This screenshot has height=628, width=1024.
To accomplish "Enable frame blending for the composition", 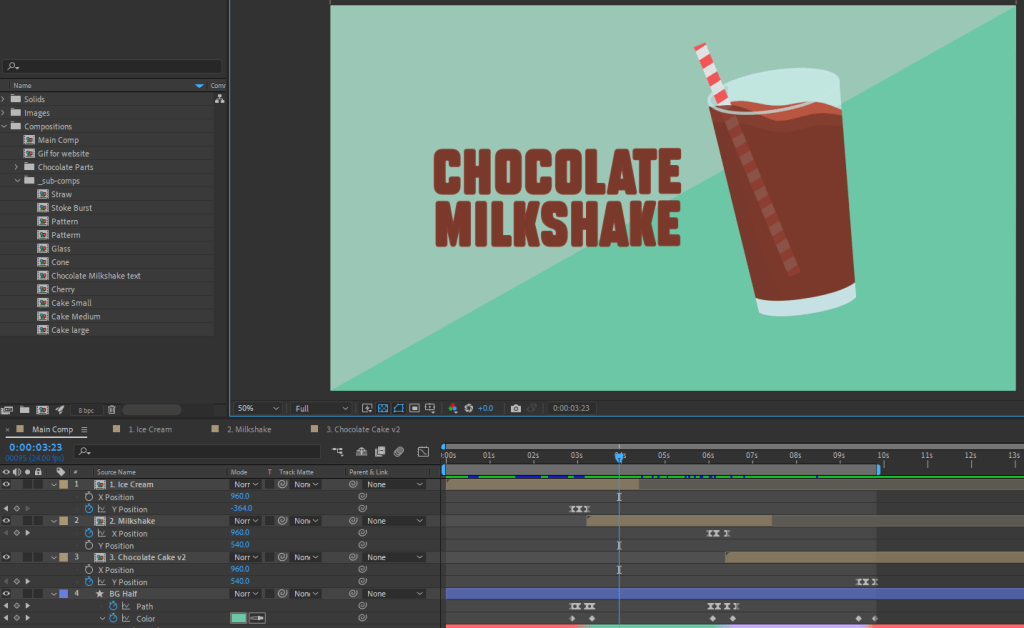I will (380, 452).
